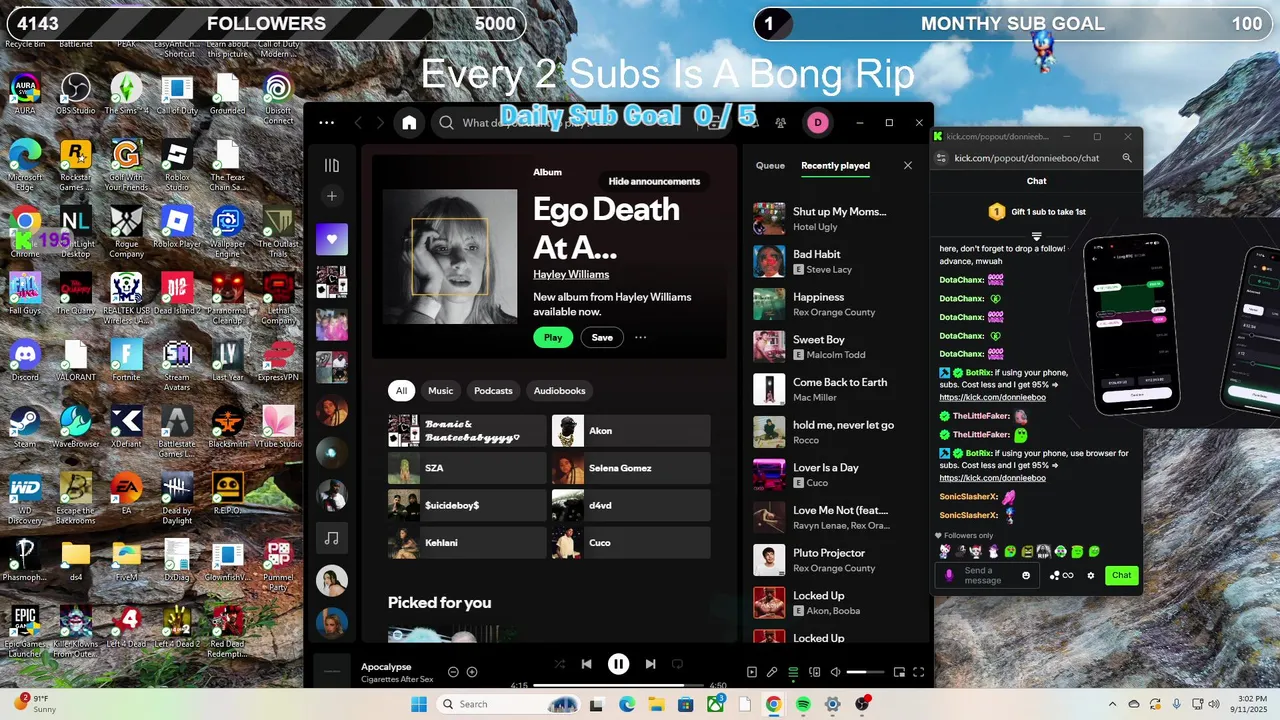Open Your Library sidebar icon in Spotify
Screen dimensions: 1280x720
(332, 165)
